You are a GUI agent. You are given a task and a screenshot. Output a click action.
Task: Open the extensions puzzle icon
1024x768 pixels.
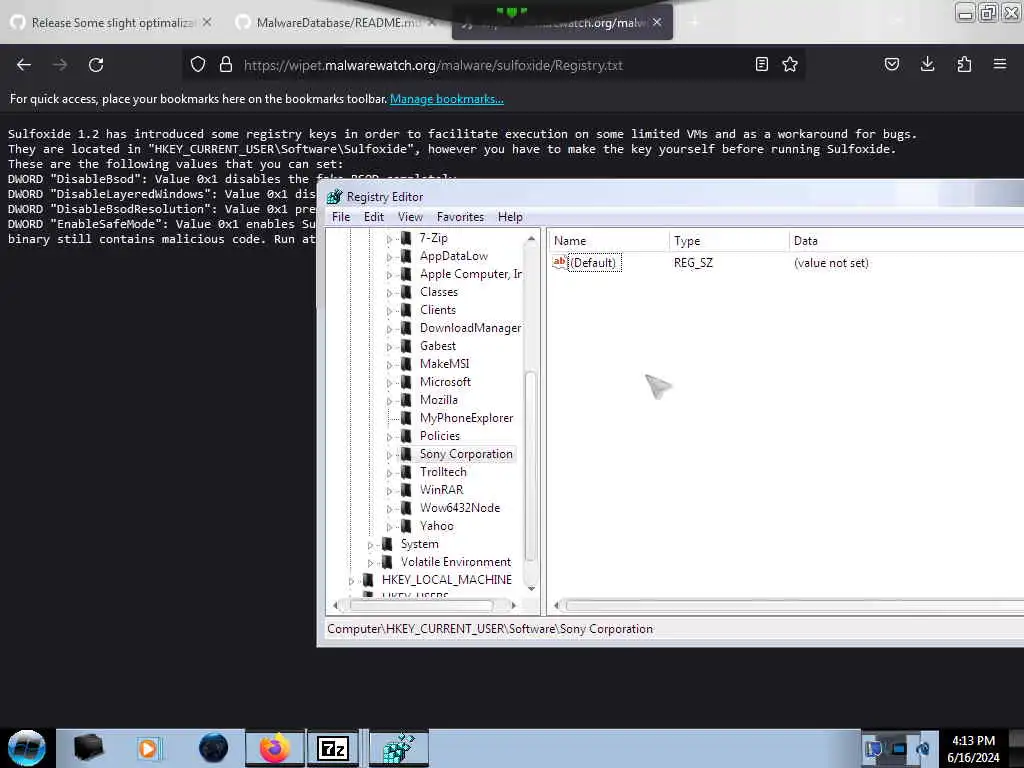[964, 64]
